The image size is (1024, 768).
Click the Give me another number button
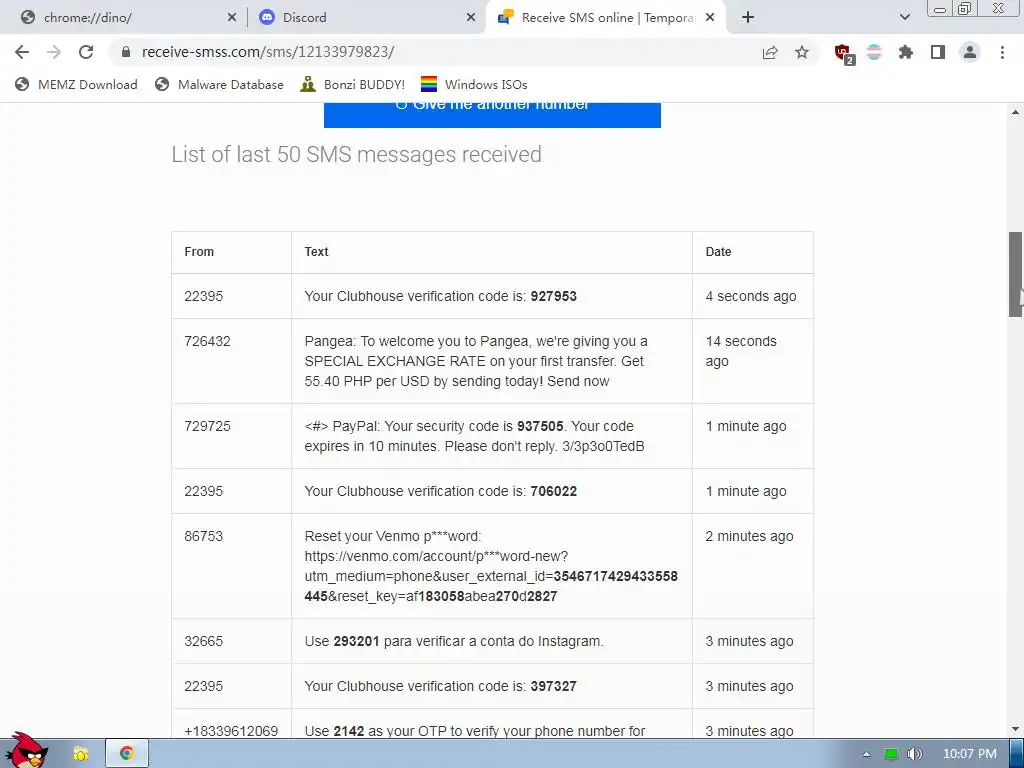492,114
